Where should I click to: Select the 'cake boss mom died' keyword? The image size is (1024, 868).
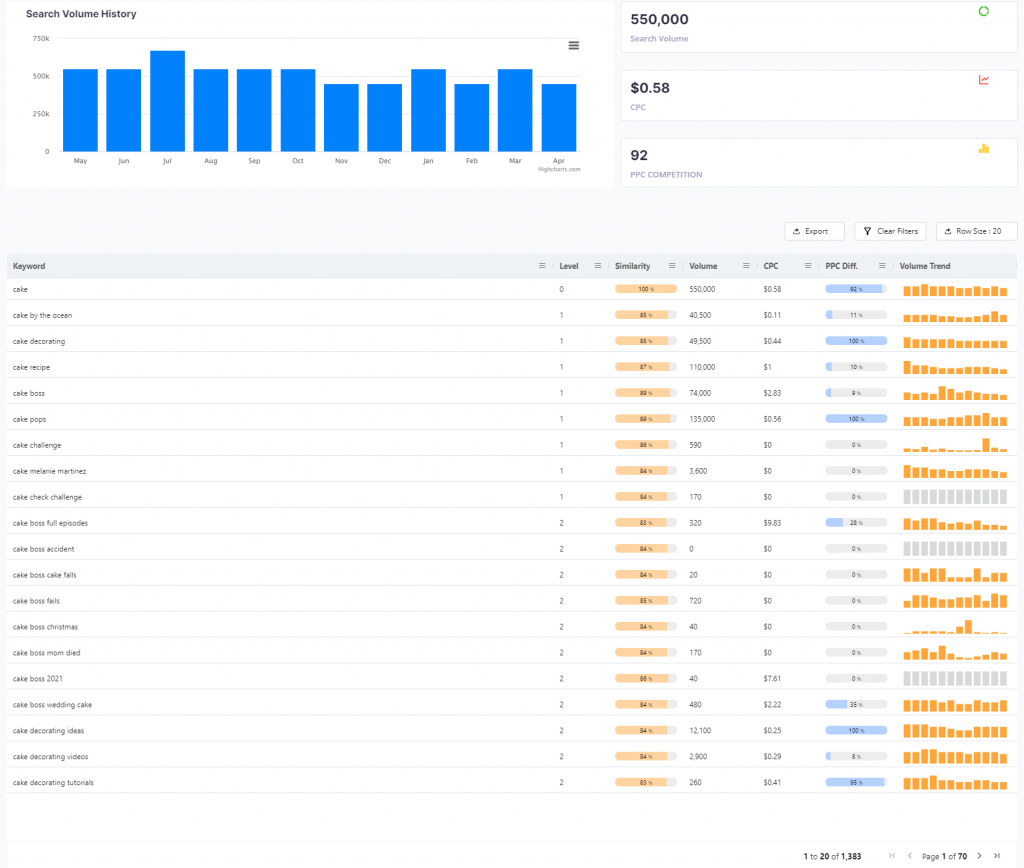pyautogui.click(x=46, y=652)
